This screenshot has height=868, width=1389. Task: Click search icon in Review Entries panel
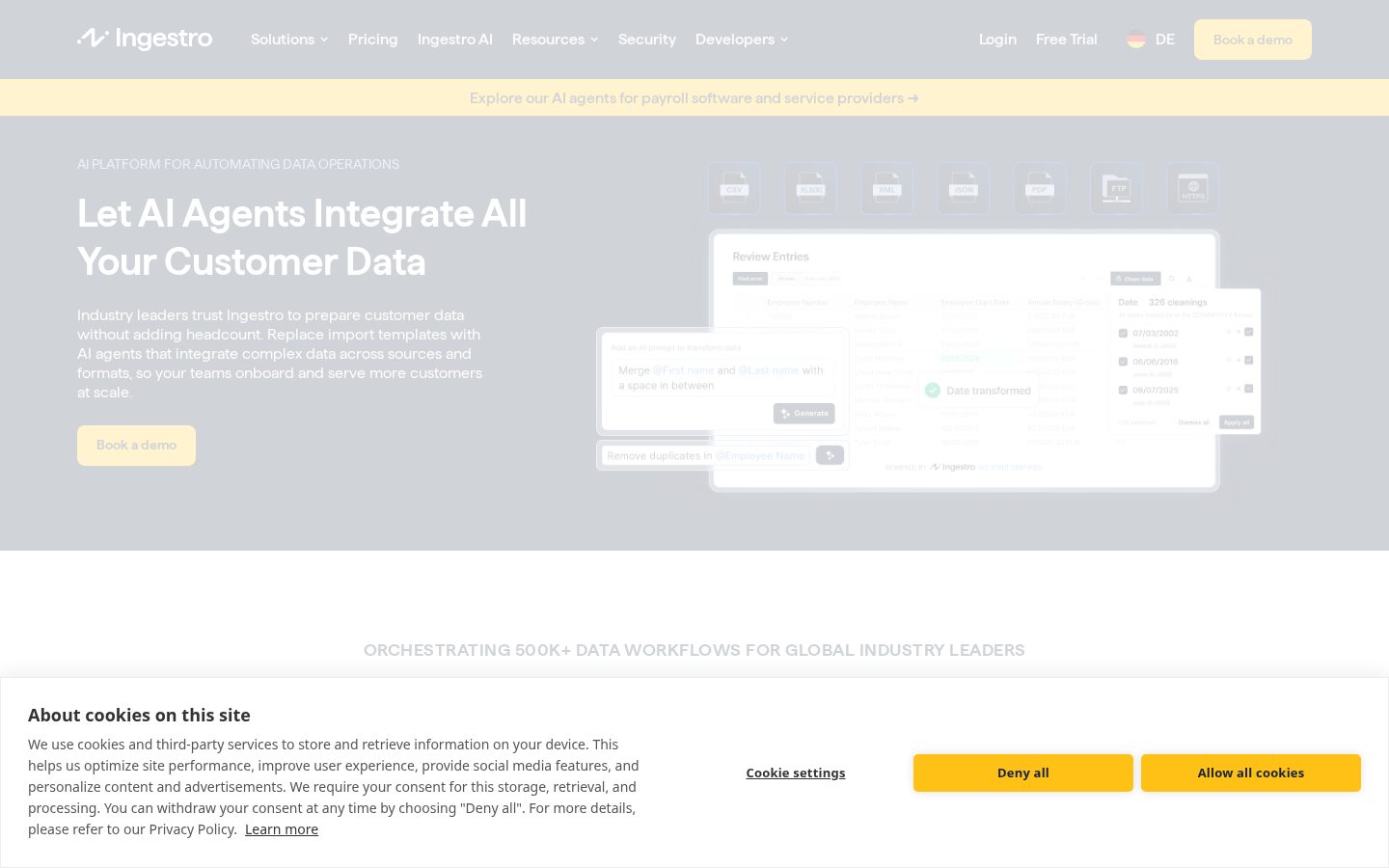point(1172,279)
